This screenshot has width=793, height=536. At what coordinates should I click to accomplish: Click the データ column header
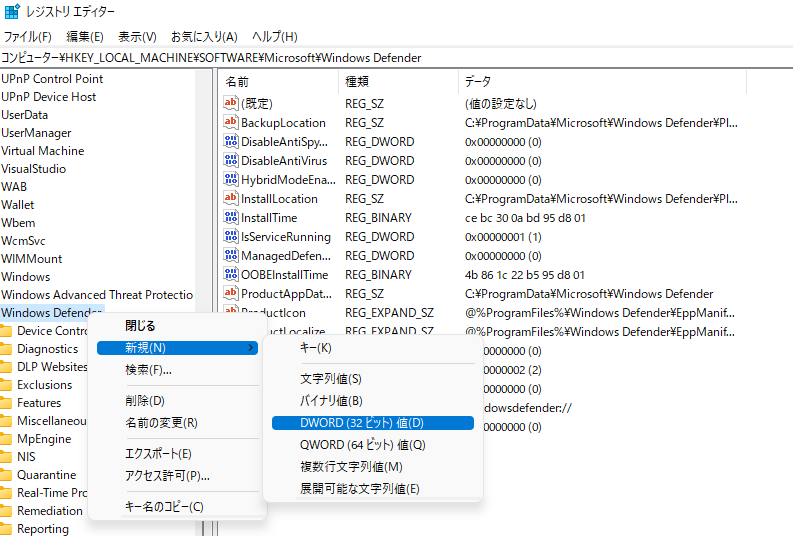click(478, 81)
